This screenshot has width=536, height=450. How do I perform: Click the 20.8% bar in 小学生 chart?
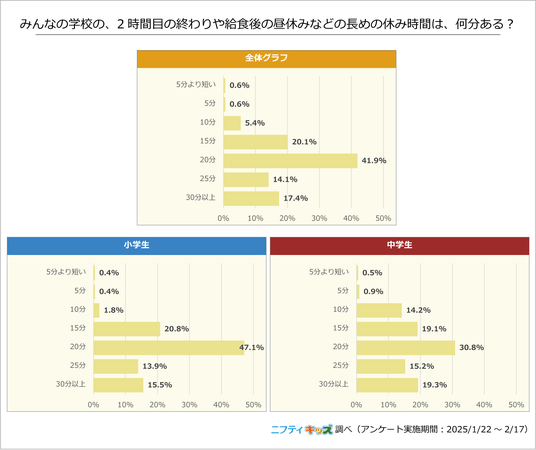pyautogui.click(x=127, y=329)
